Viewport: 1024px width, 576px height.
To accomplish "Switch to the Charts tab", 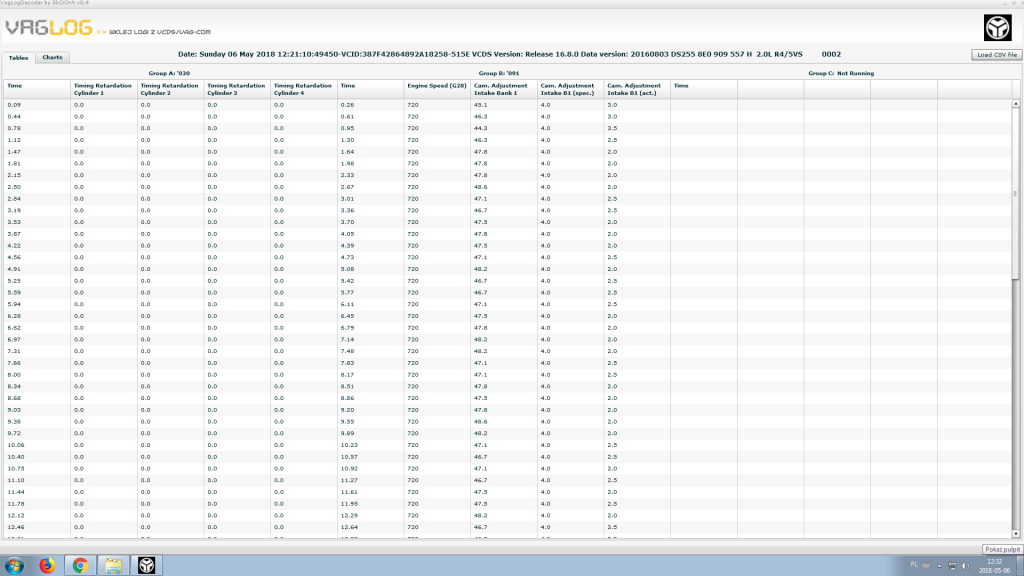I will (x=52, y=57).
